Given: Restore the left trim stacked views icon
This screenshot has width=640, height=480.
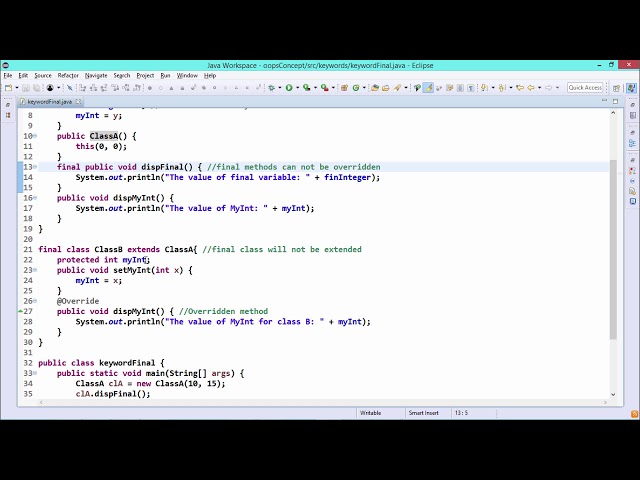Looking at the screenshot, I should click(x=8, y=105).
